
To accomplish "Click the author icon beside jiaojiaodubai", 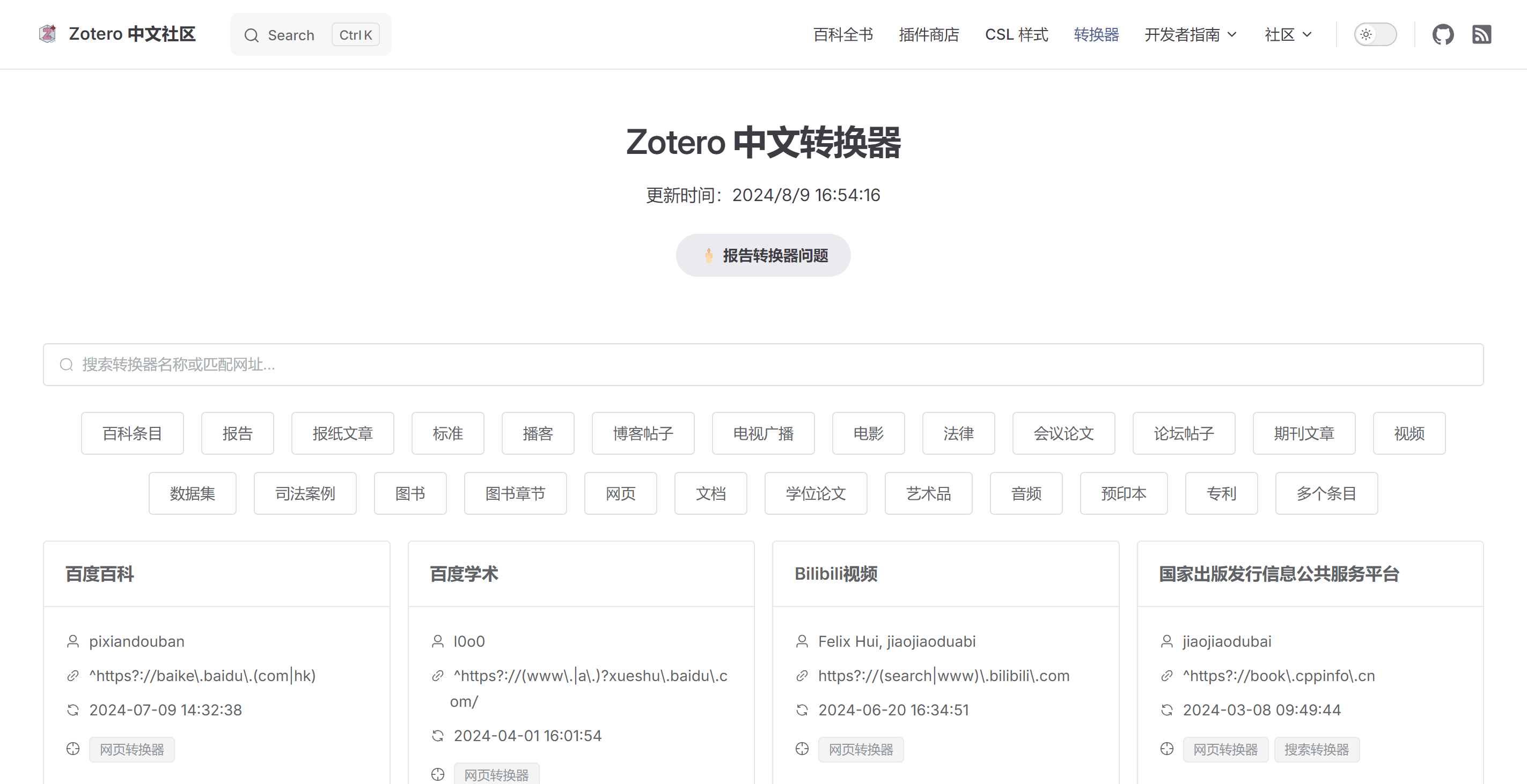I will (x=1166, y=641).
